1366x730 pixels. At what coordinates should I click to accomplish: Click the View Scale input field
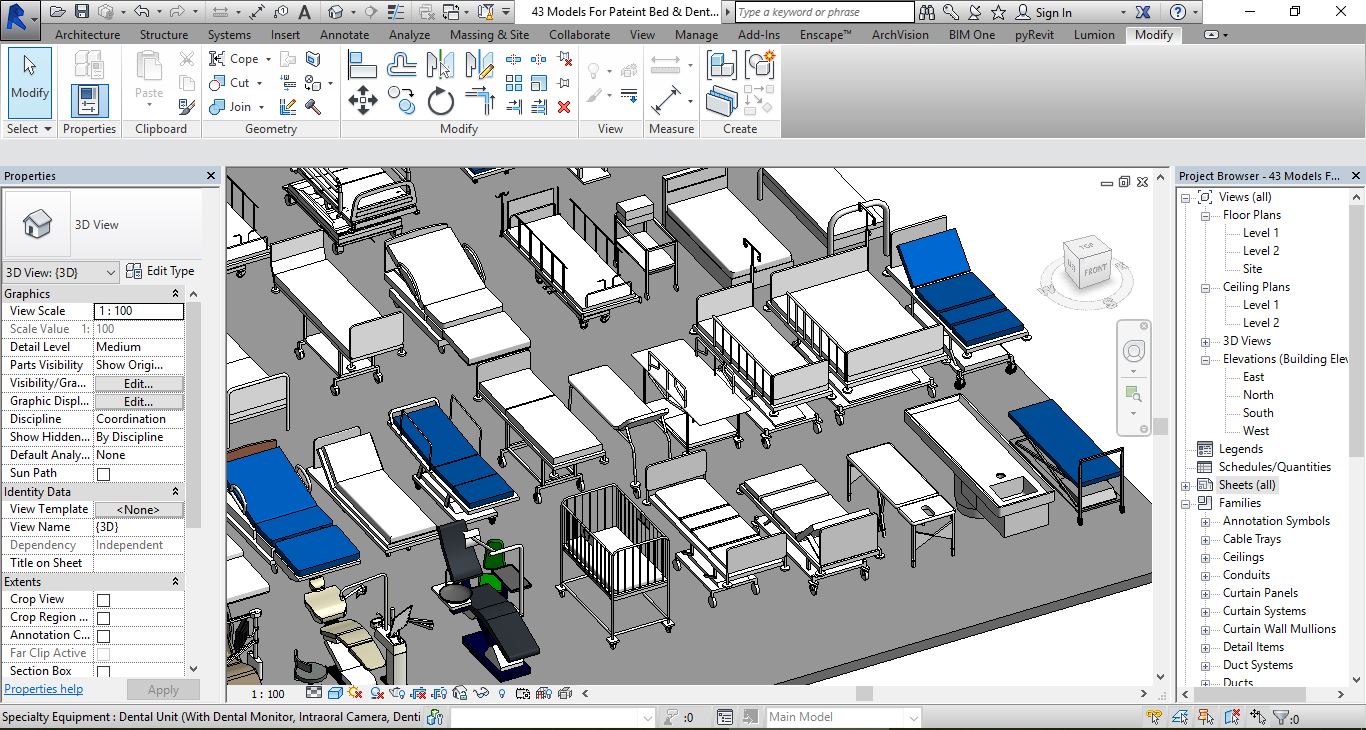click(138, 311)
